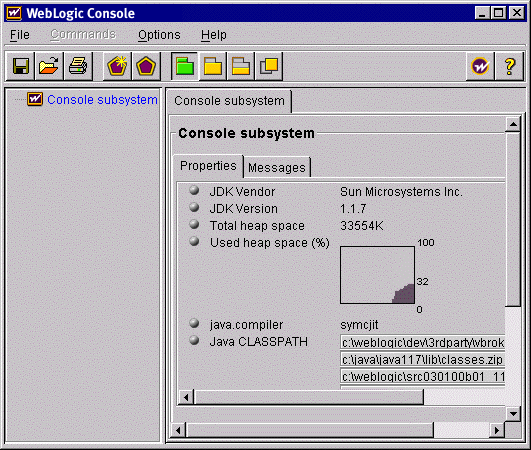Click the JDK Version bullet indicator
Screen dimensions: 531x450
click(x=194, y=207)
